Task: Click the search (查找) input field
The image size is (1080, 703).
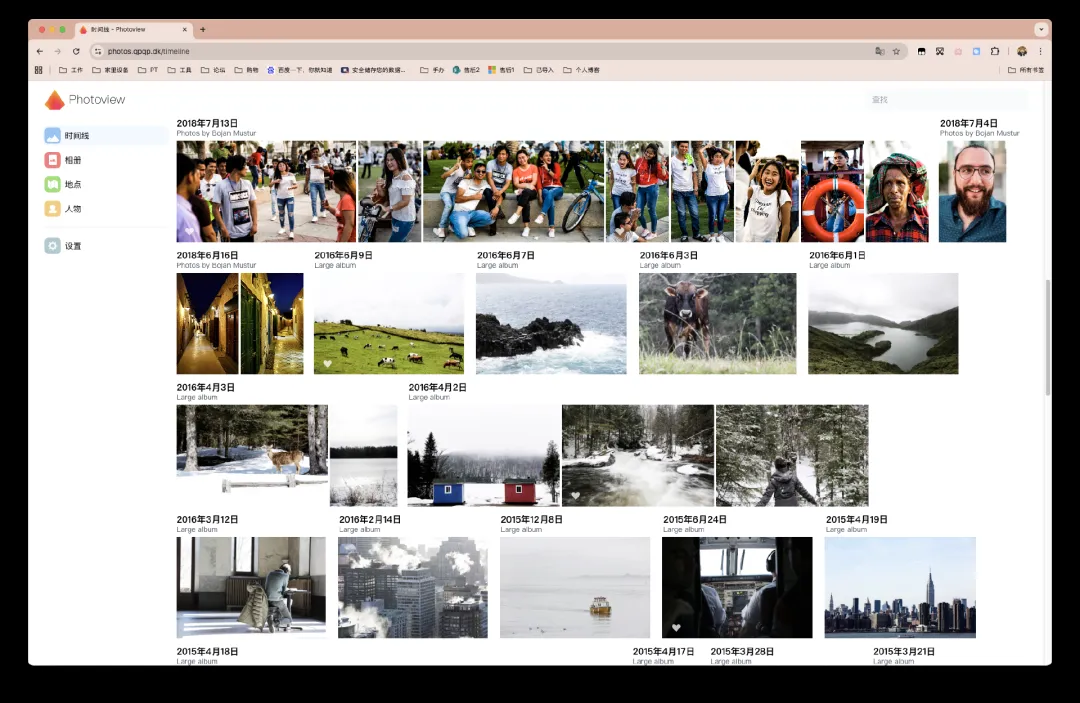Action: click(945, 99)
